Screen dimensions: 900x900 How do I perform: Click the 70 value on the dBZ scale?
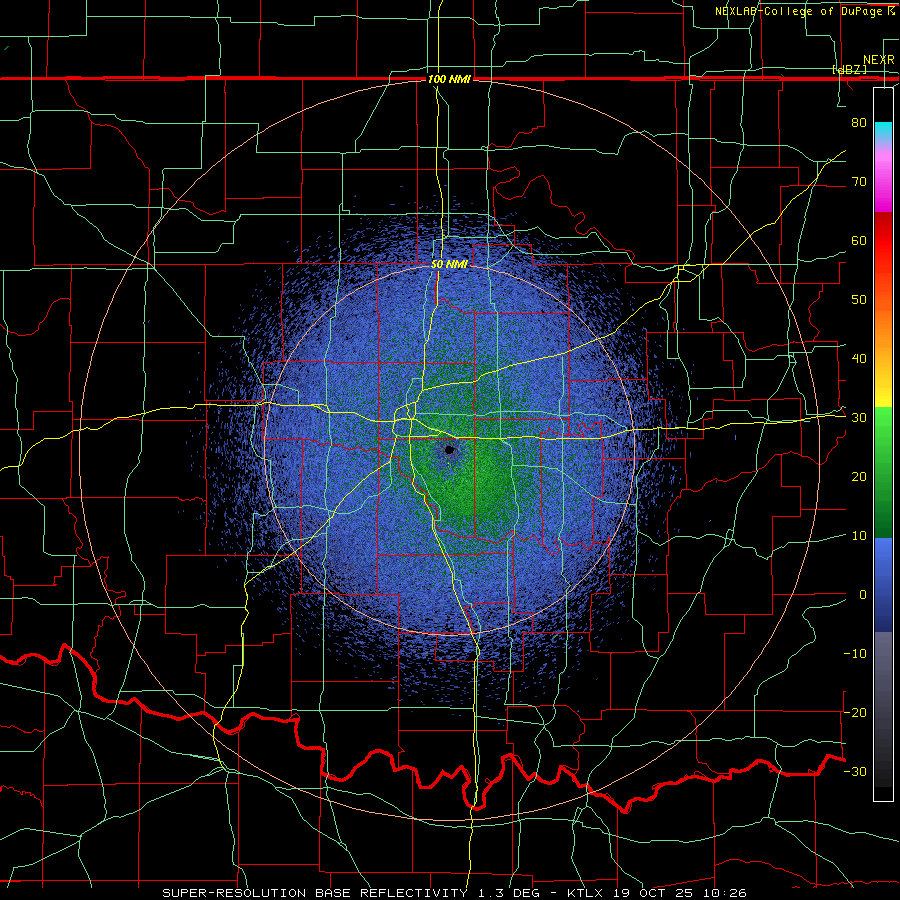[x=859, y=182]
